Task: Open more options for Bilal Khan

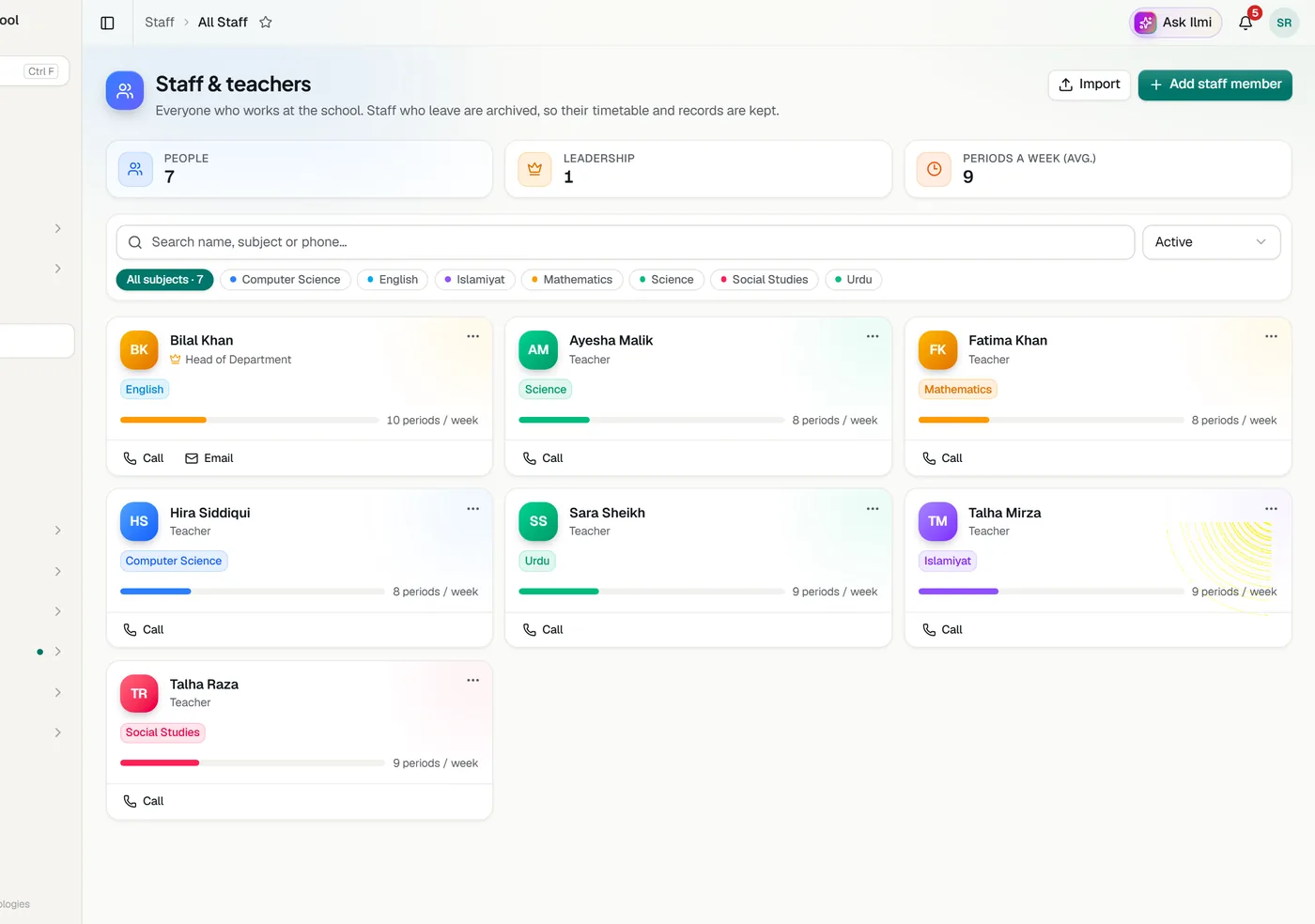Action: click(473, 336)
